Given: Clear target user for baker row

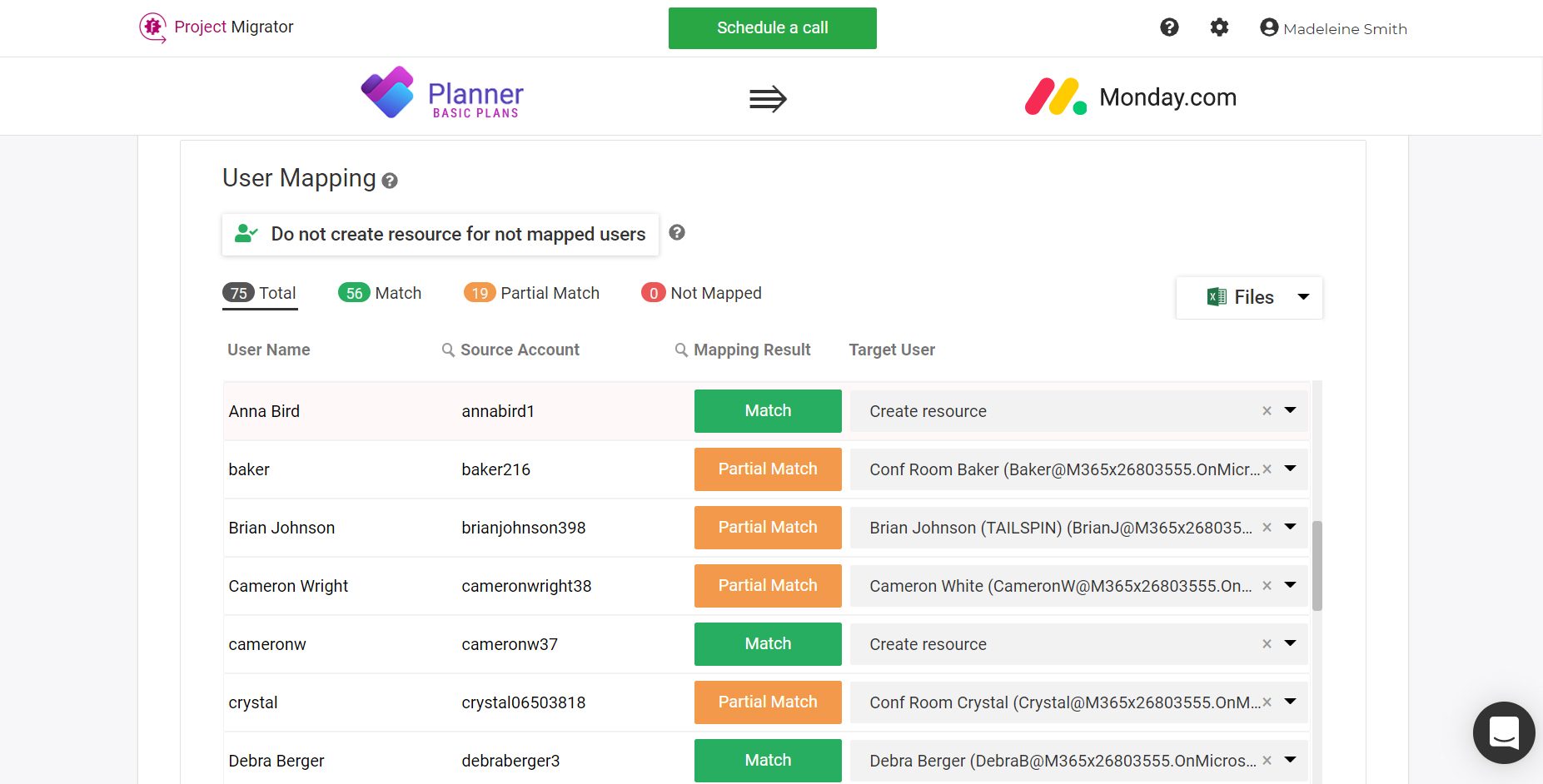Looking at the screenshot, I should click(1267, 469).
